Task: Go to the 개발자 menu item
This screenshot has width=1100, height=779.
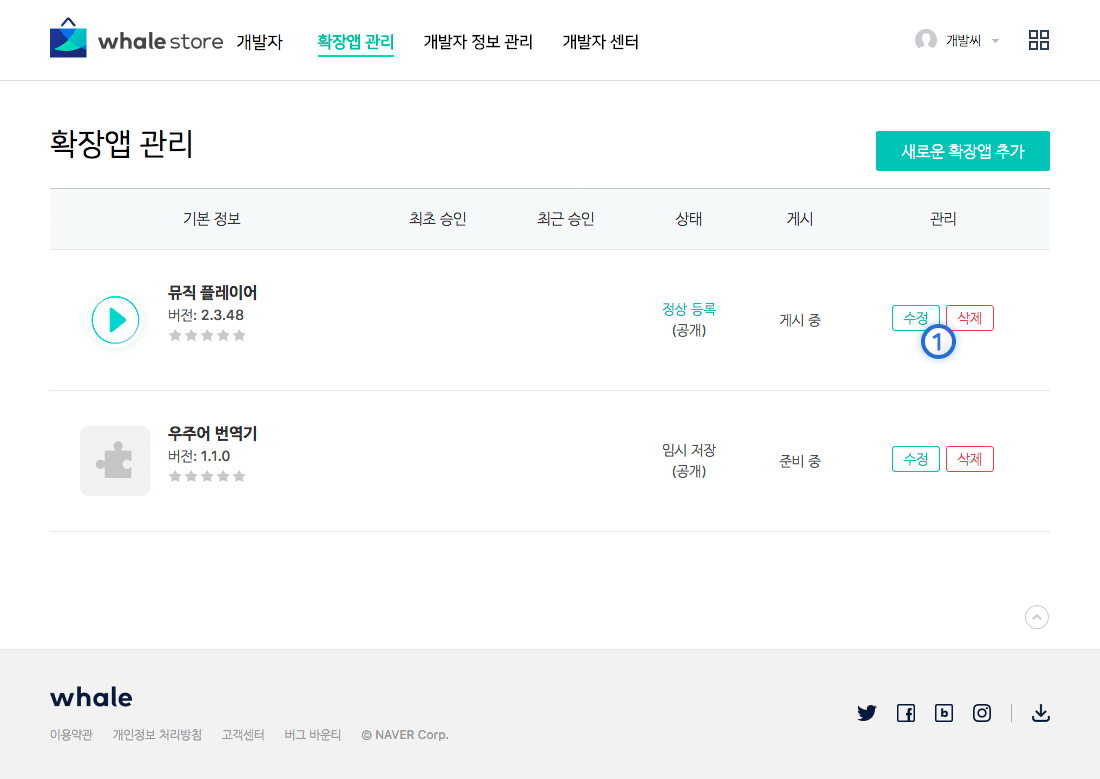Action: pos(259,42)
